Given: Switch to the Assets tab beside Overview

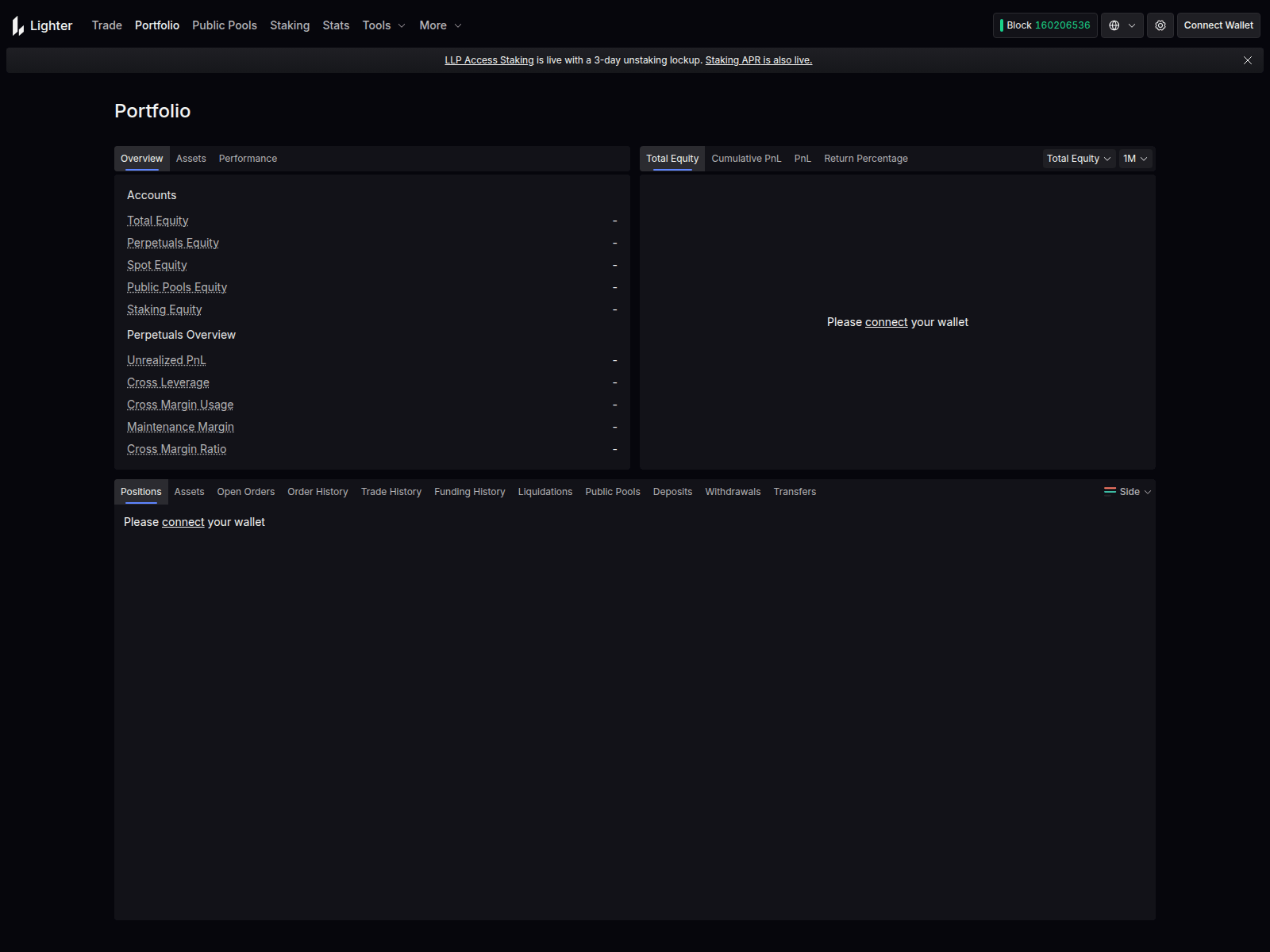Looking at the screenshot, I should coord(191,159).
